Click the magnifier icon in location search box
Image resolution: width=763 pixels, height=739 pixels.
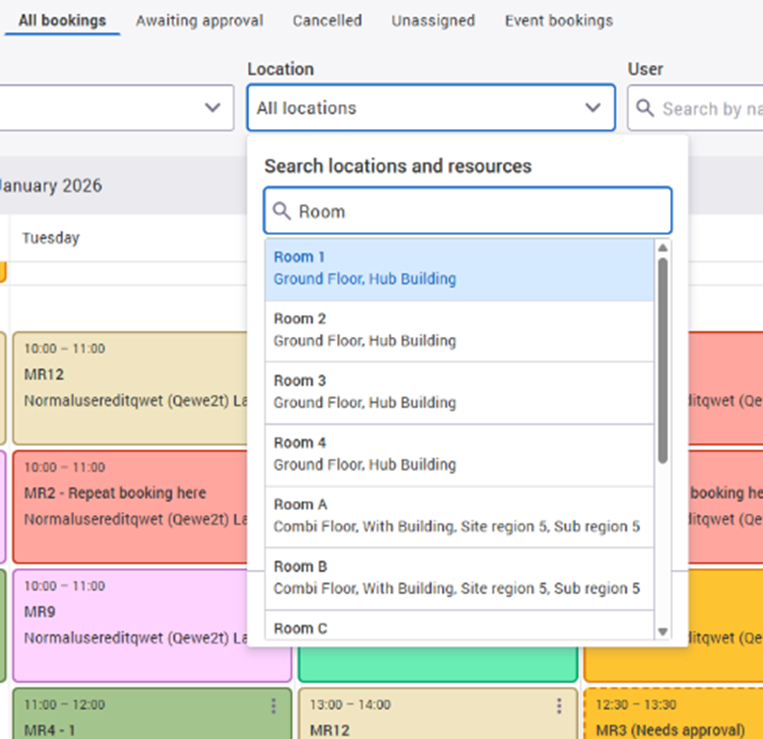click(x=282, y=212)
